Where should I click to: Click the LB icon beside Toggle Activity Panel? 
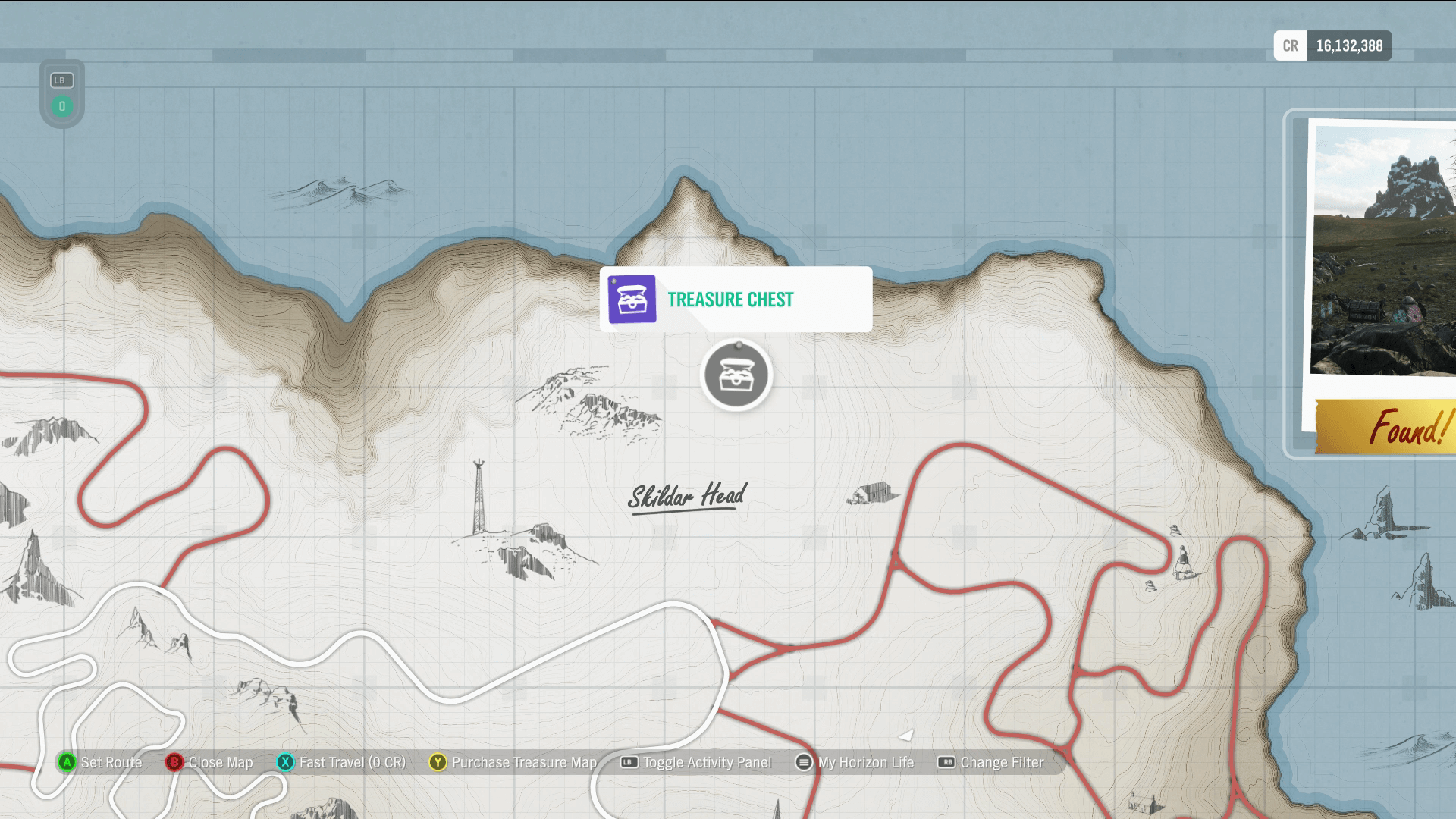pyautogui.click(x=629, y=762)
